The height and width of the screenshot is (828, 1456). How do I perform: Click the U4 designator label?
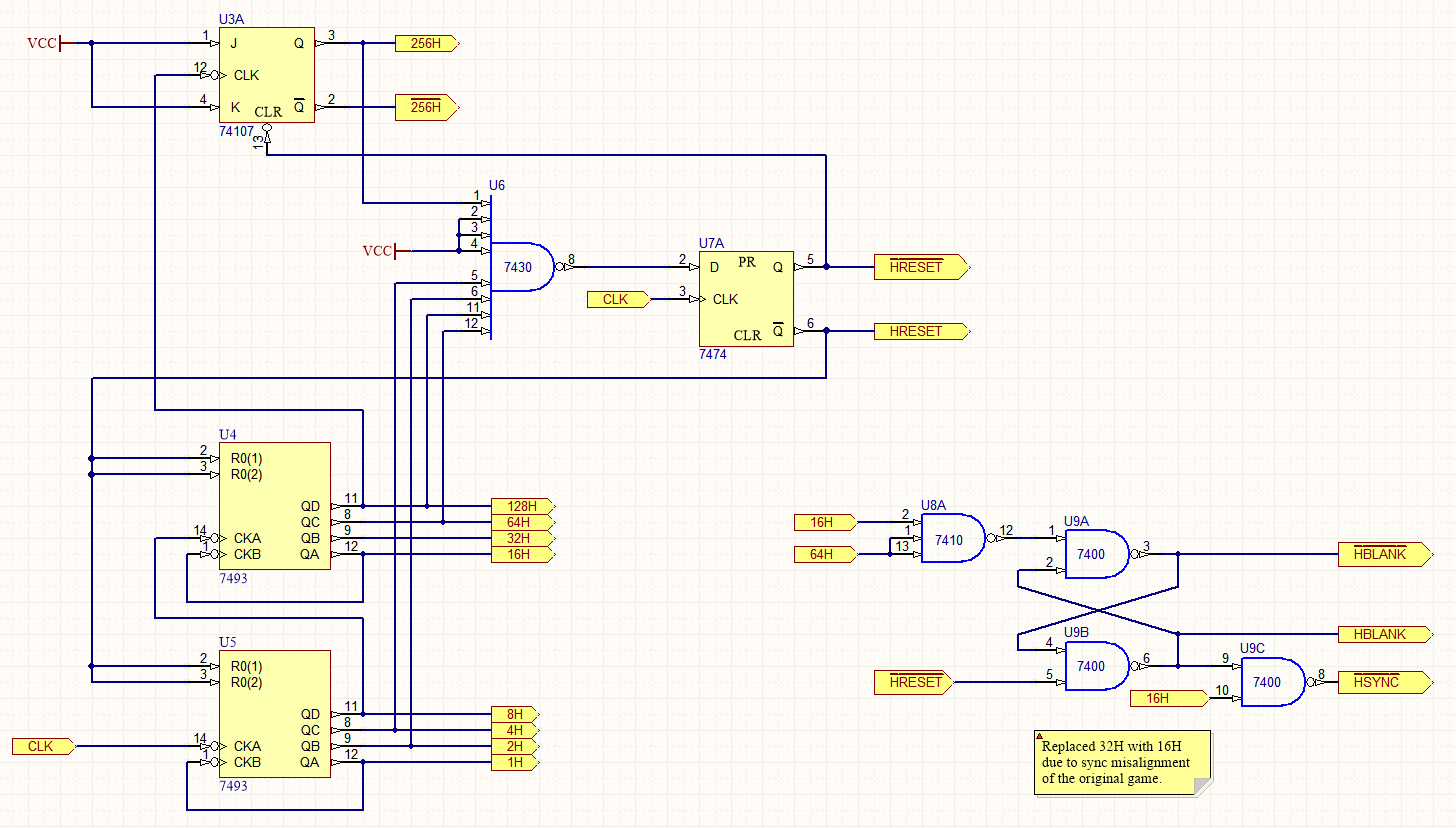pos(227,435)
